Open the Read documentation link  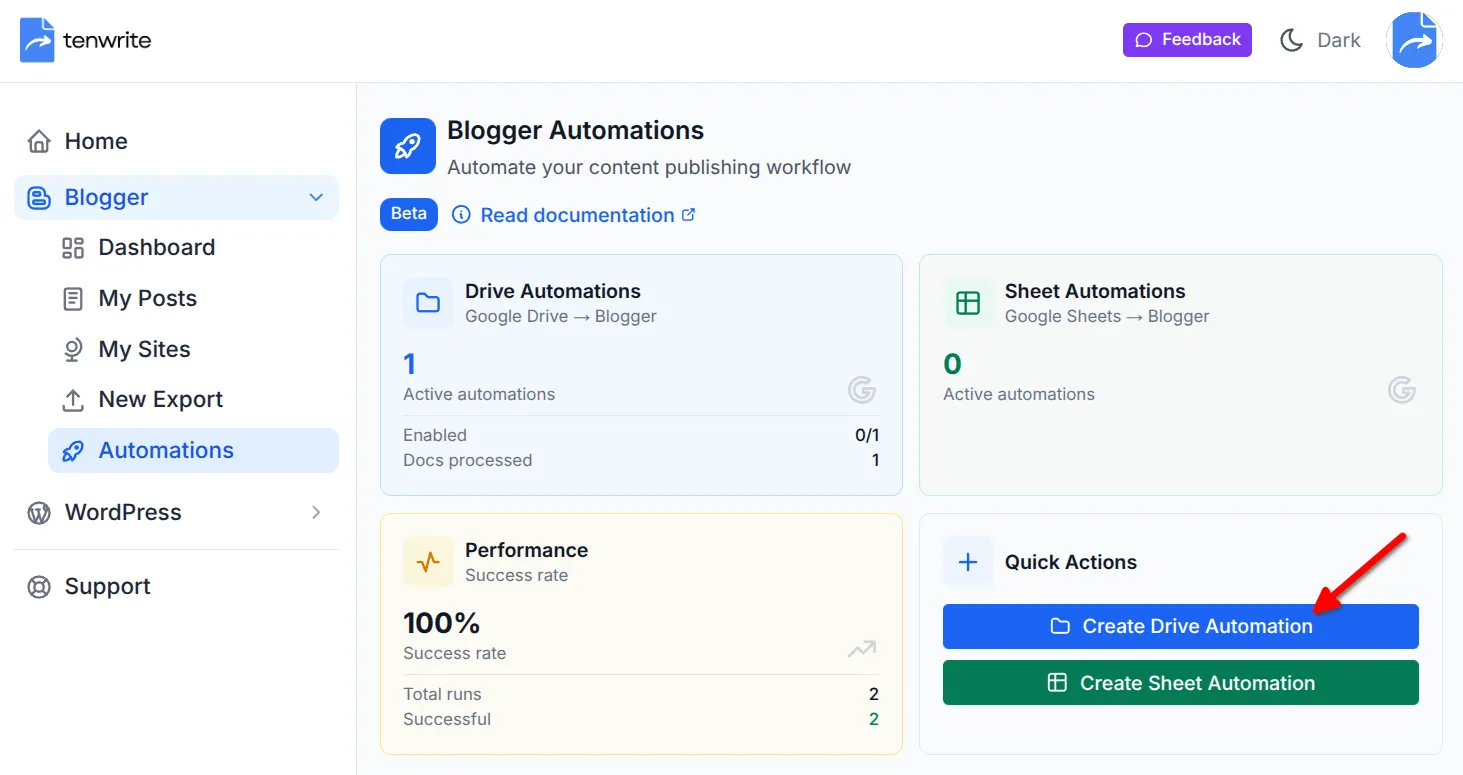click(x=576, y=215)
